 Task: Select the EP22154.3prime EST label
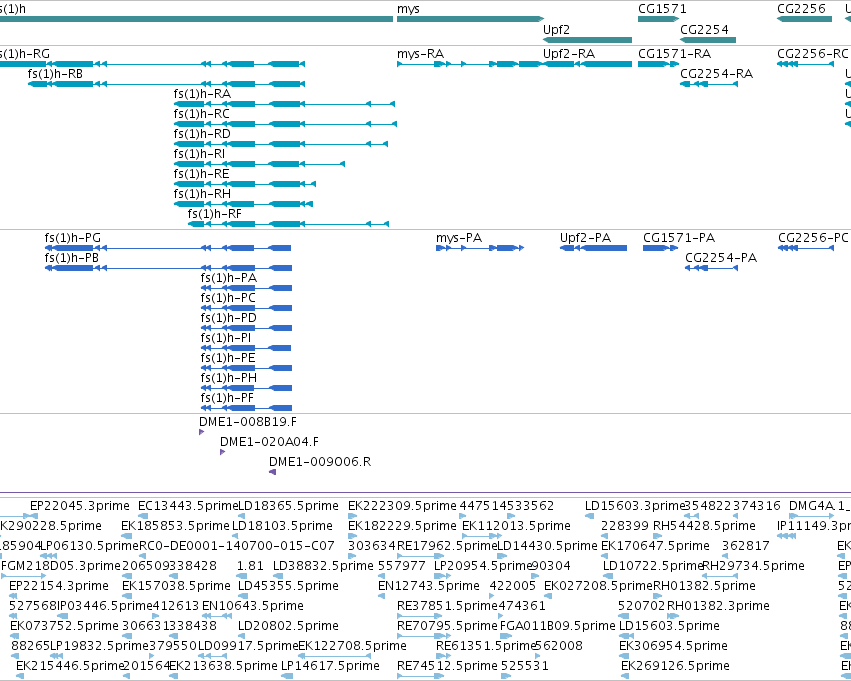59,587
